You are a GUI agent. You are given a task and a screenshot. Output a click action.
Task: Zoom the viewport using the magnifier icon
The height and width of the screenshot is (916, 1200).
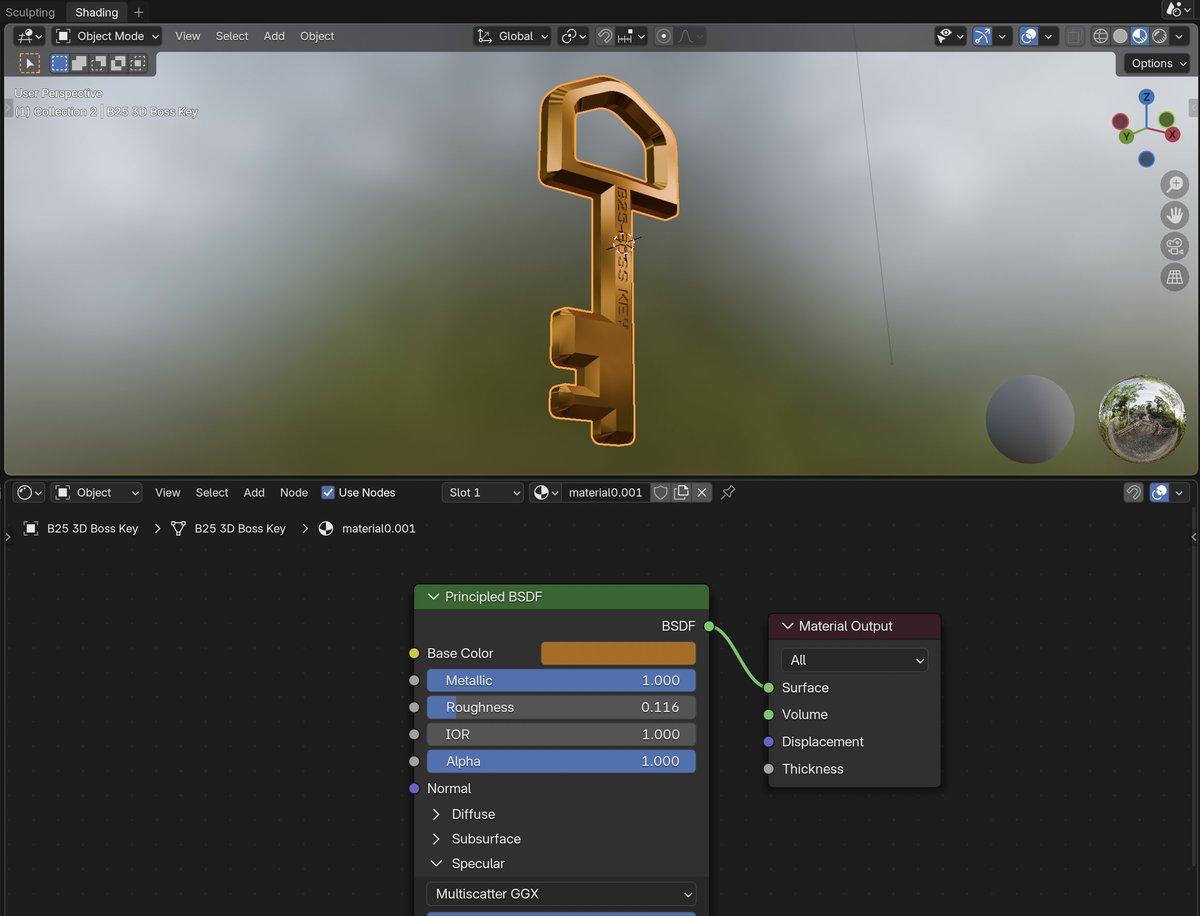[x=1174, y=184]
